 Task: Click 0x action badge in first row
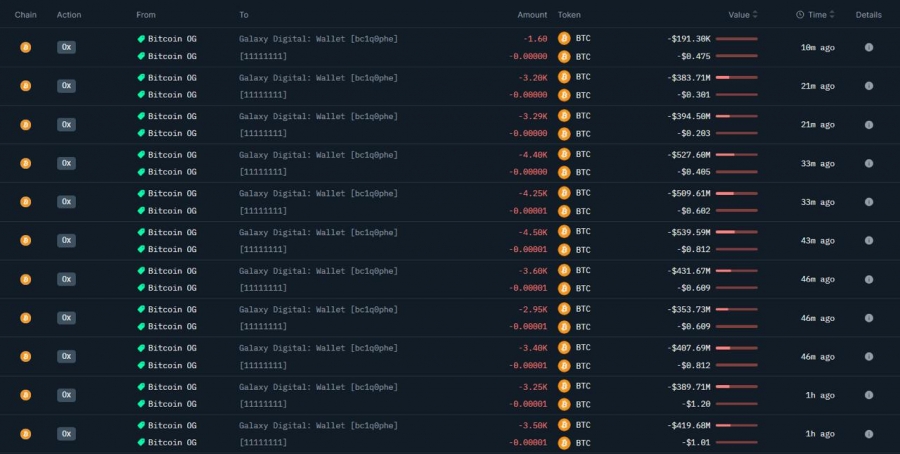click(66, 47)
